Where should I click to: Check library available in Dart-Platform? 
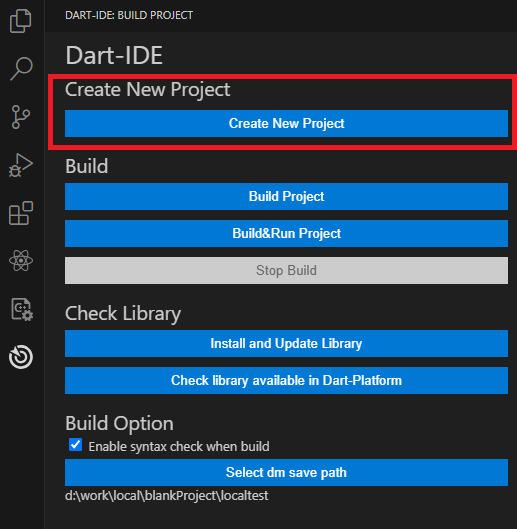coord(286,381)
